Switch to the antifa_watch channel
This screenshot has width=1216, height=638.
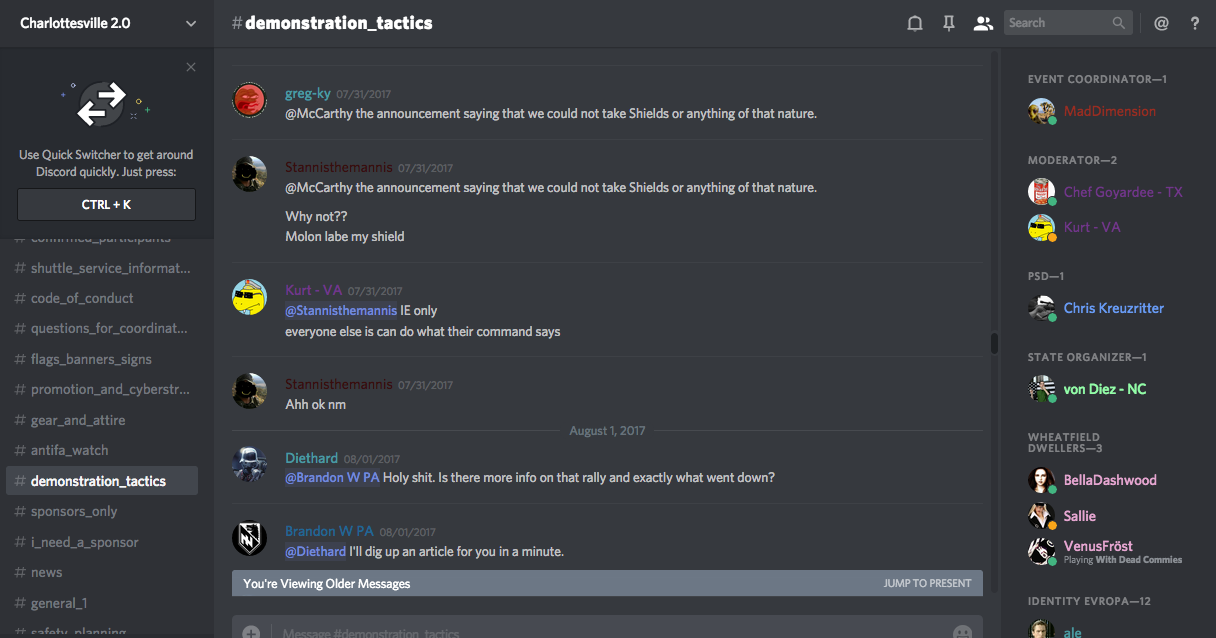[69, 450]
